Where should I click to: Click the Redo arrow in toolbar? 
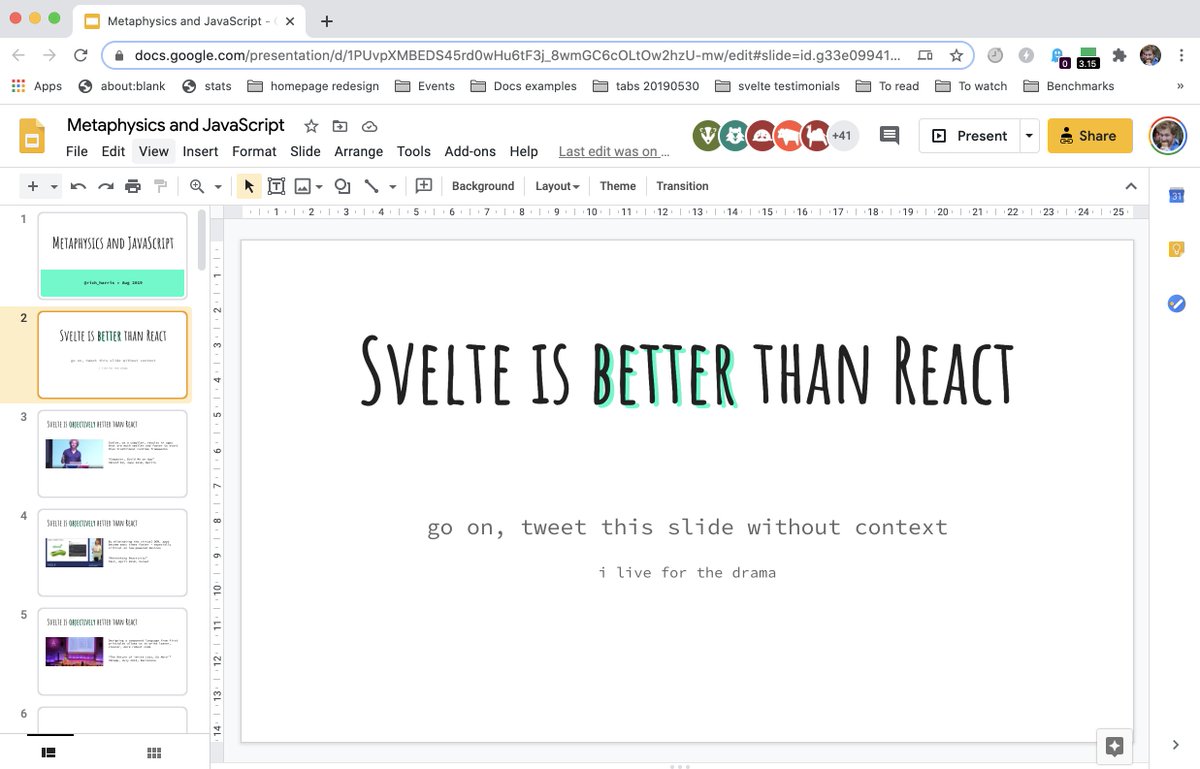click(105, 186)
